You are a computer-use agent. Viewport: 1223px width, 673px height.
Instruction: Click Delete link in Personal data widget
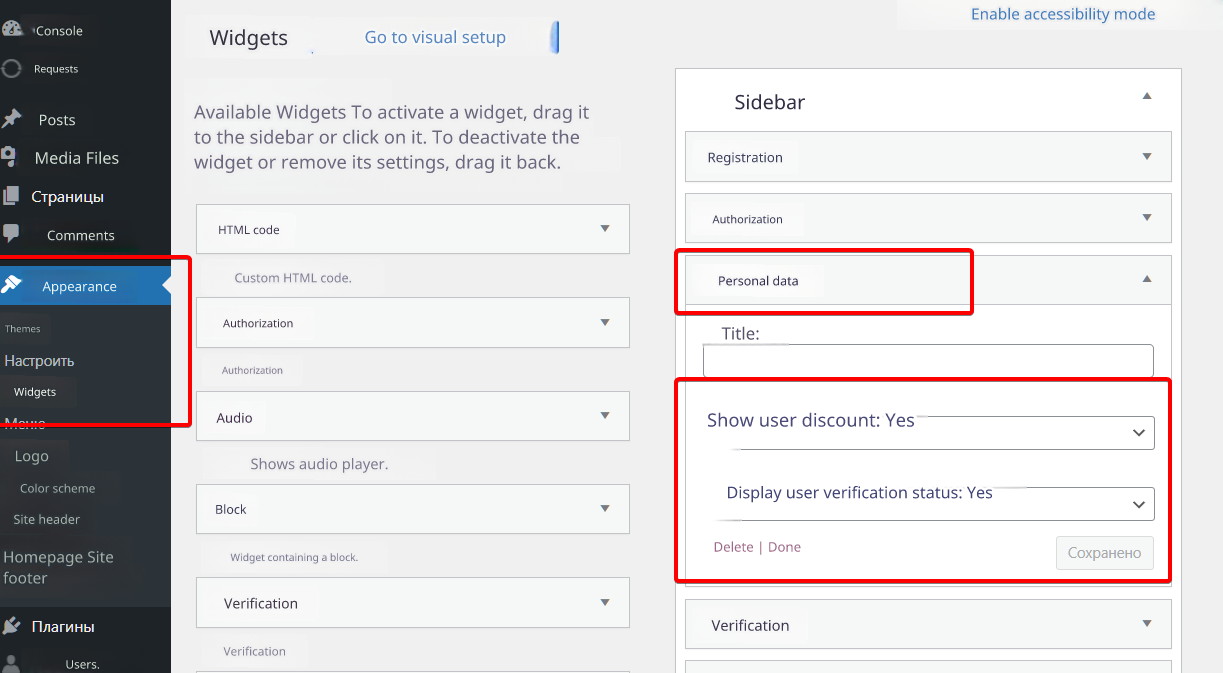click(733, 547)
